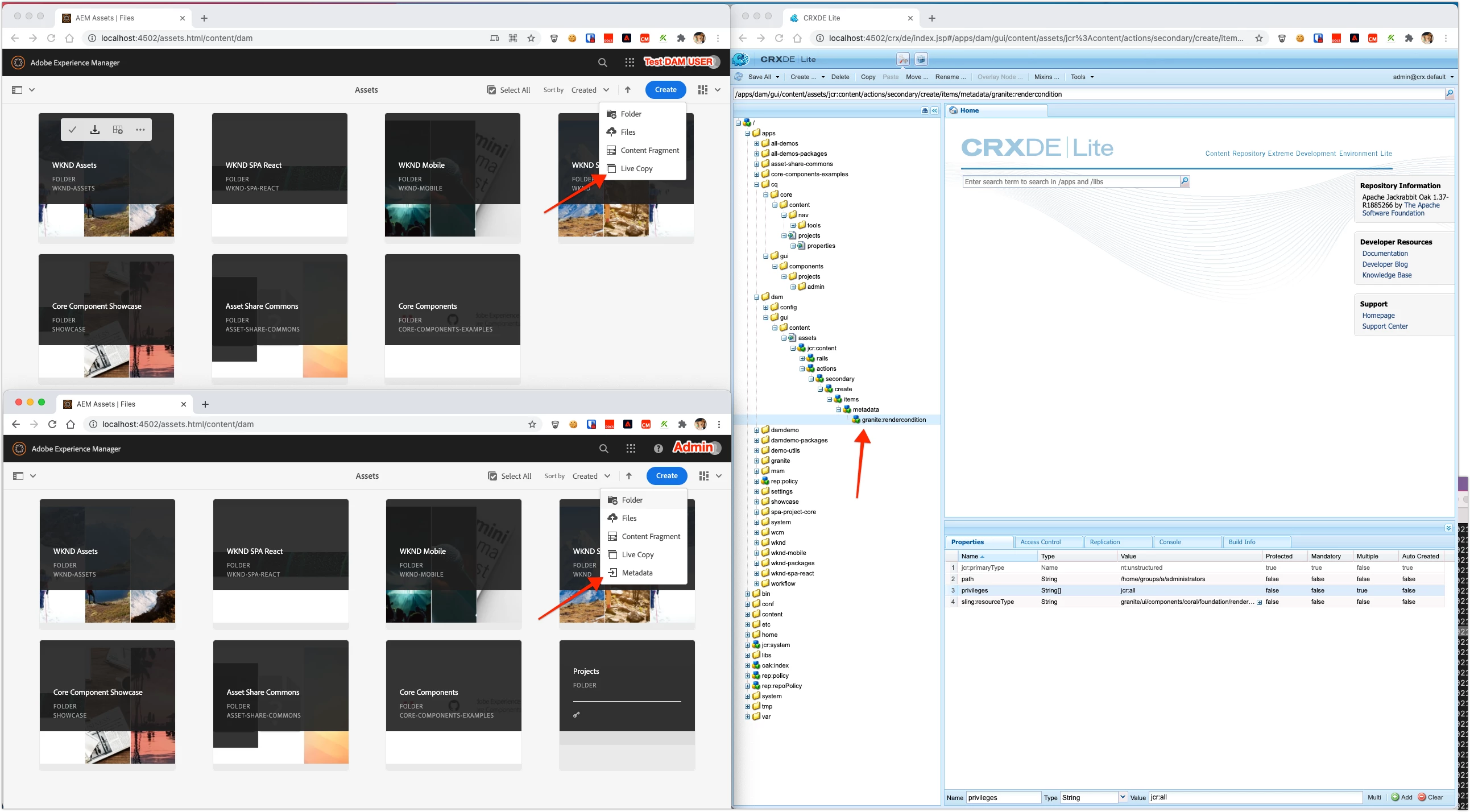This screenshot has height=812, width=1470.
Task: Toggle Select All checkbox in Admin Assets window
Action: [x=492, y=476]
